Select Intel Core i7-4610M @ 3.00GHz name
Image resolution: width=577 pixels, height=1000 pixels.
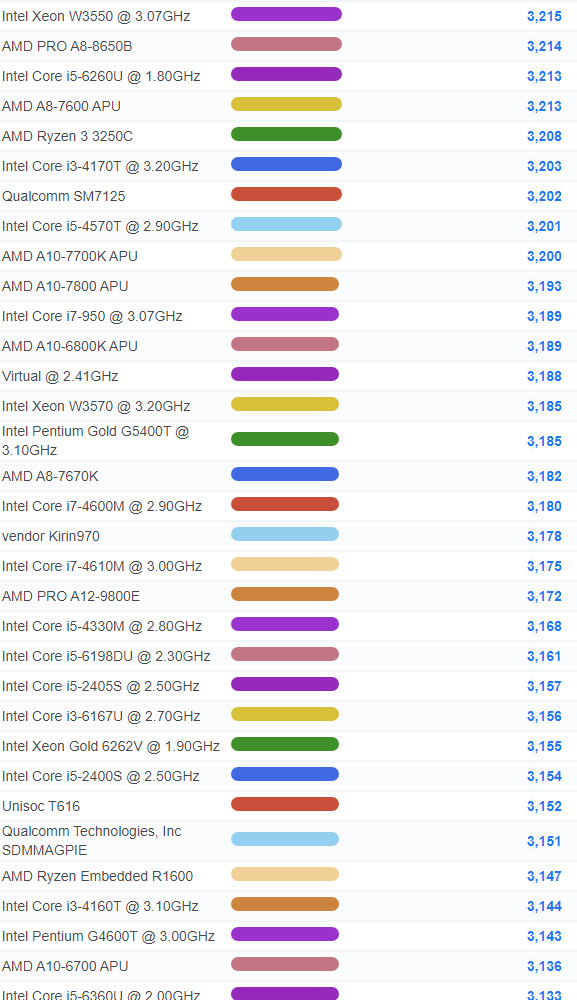pyautogui.click(x=102, y=566)
